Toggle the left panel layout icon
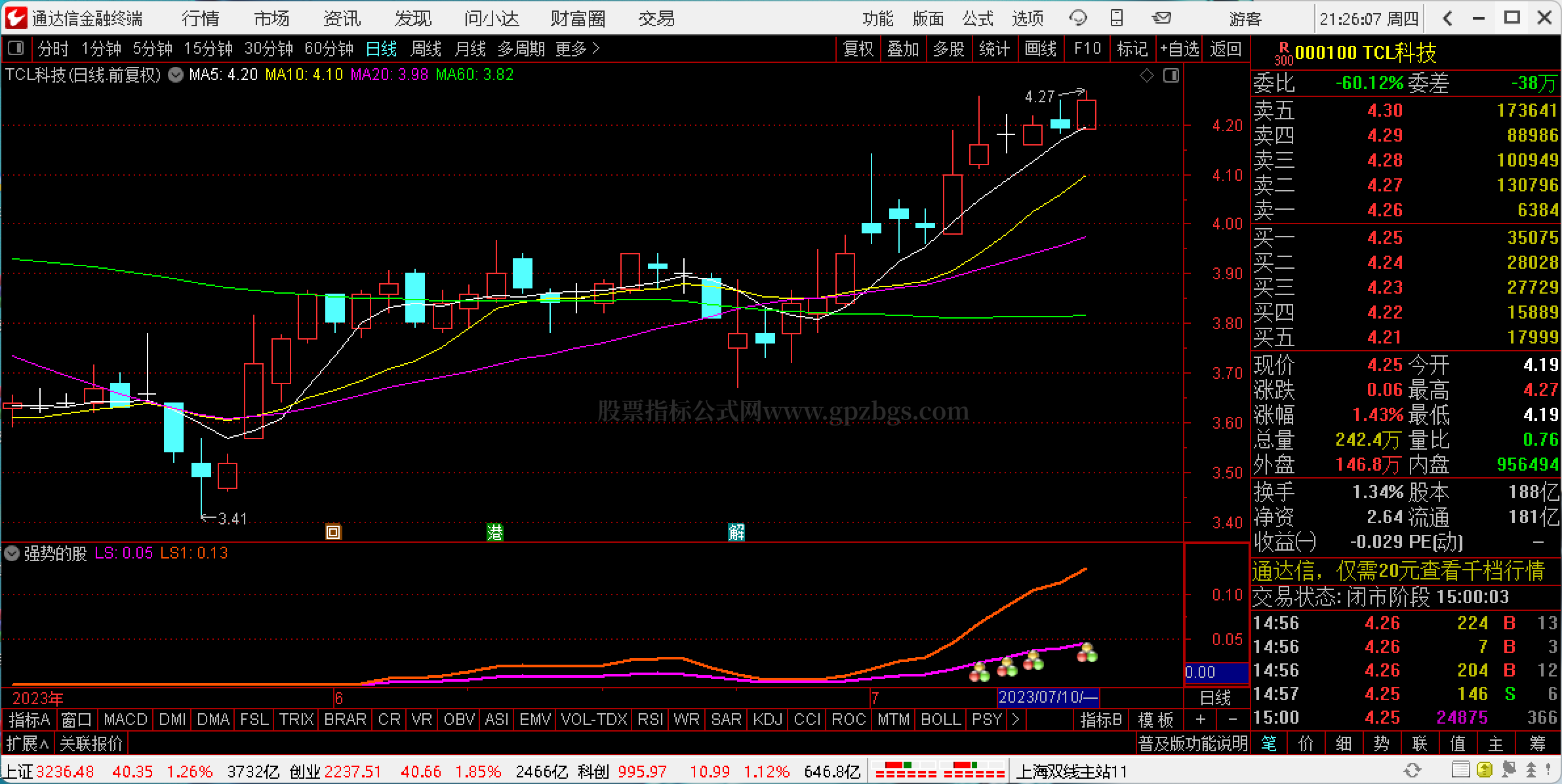 coord(16,48)
